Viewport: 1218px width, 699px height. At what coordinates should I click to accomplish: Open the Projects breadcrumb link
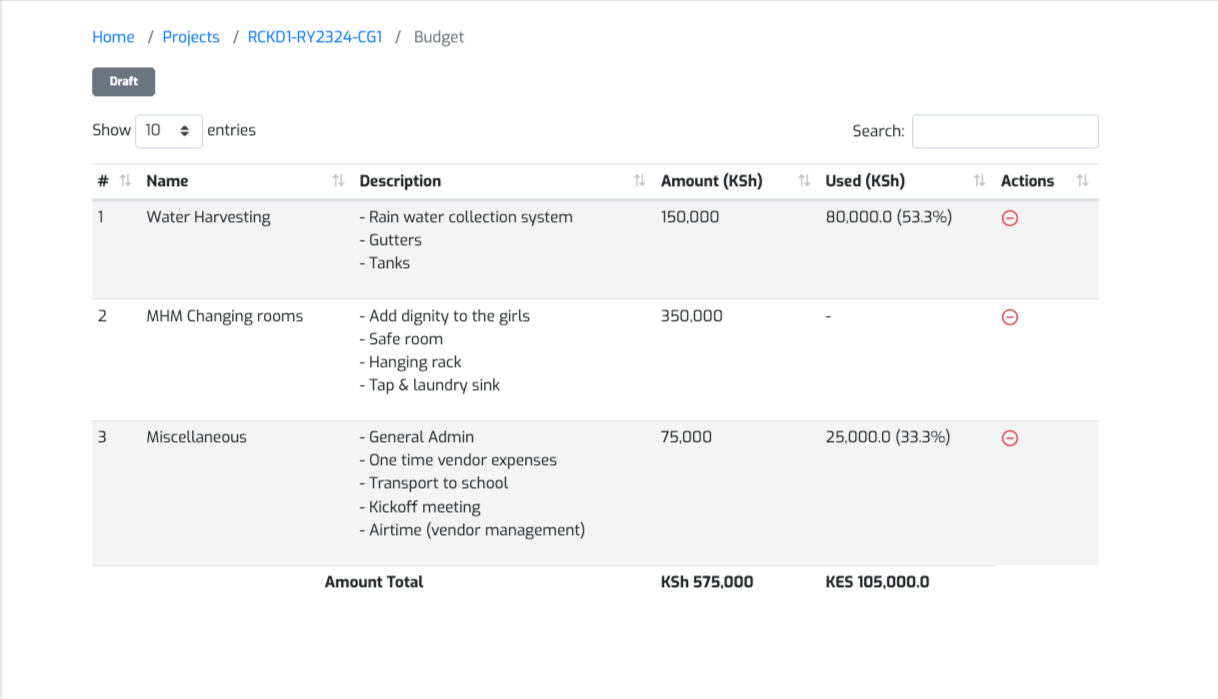(191, 37)
